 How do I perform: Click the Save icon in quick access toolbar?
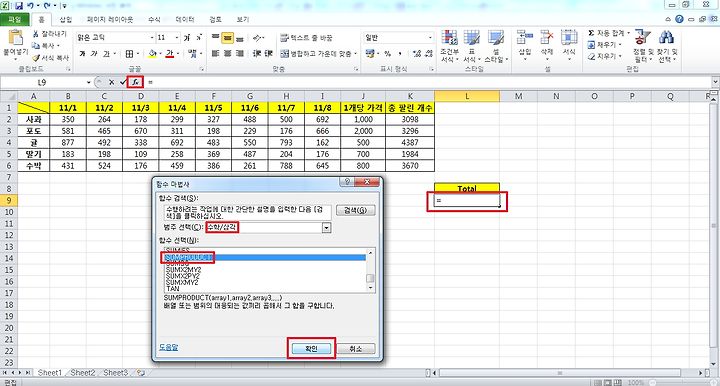(x=19, y=6)
